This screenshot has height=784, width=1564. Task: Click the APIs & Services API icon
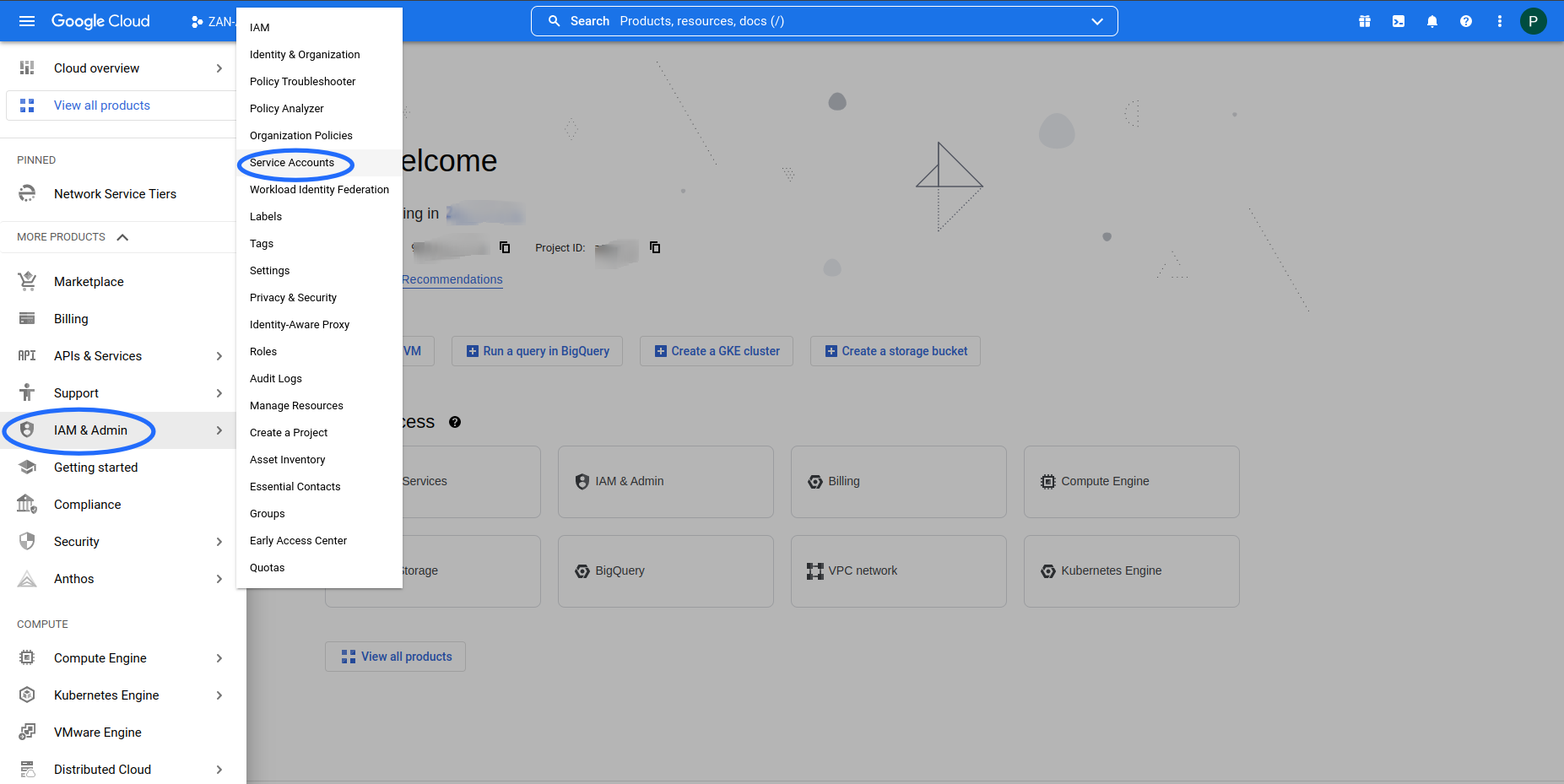(27, 355)
